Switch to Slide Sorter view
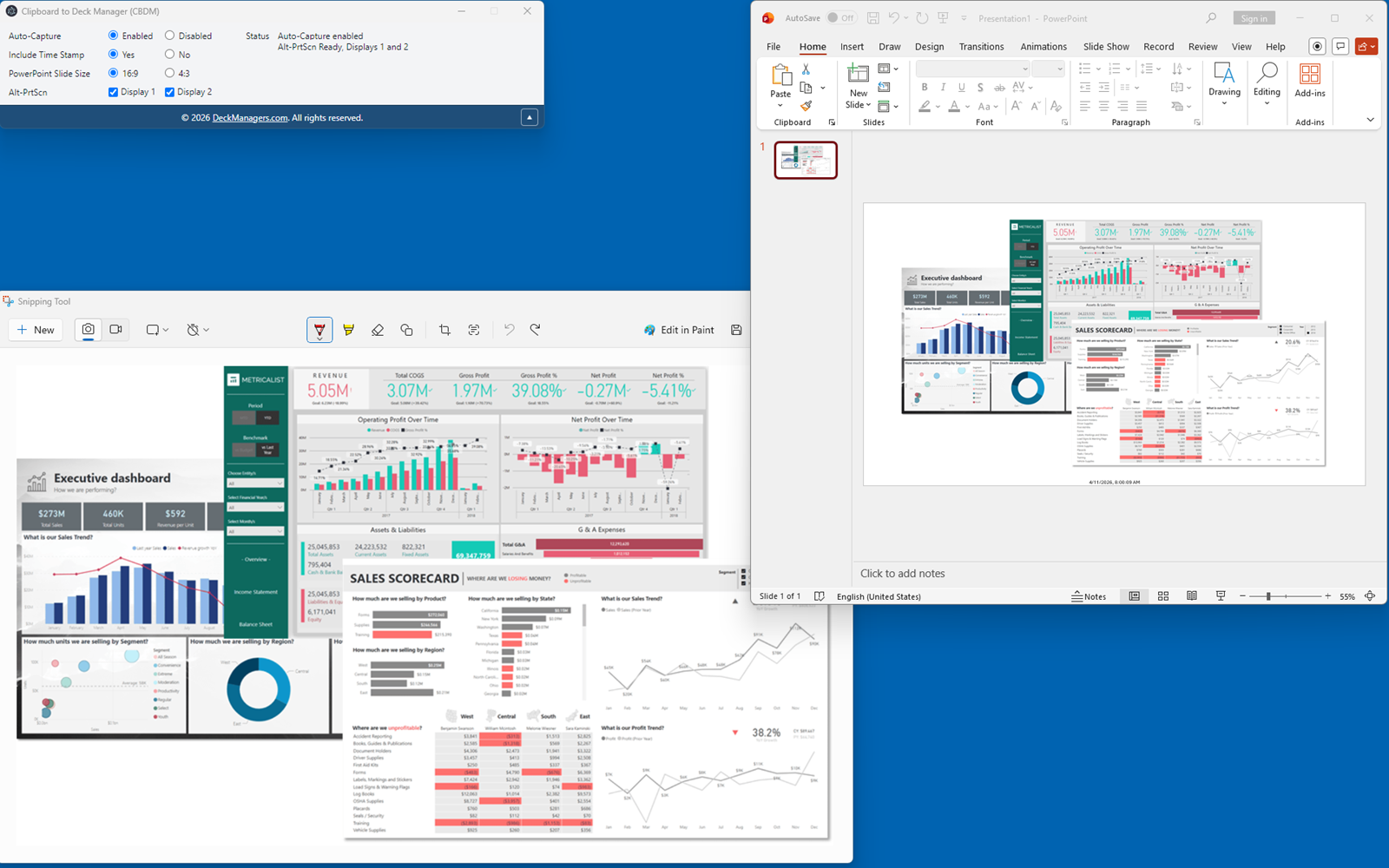The width and height of the screenshot is (1389, 868). coord(1162,596)
